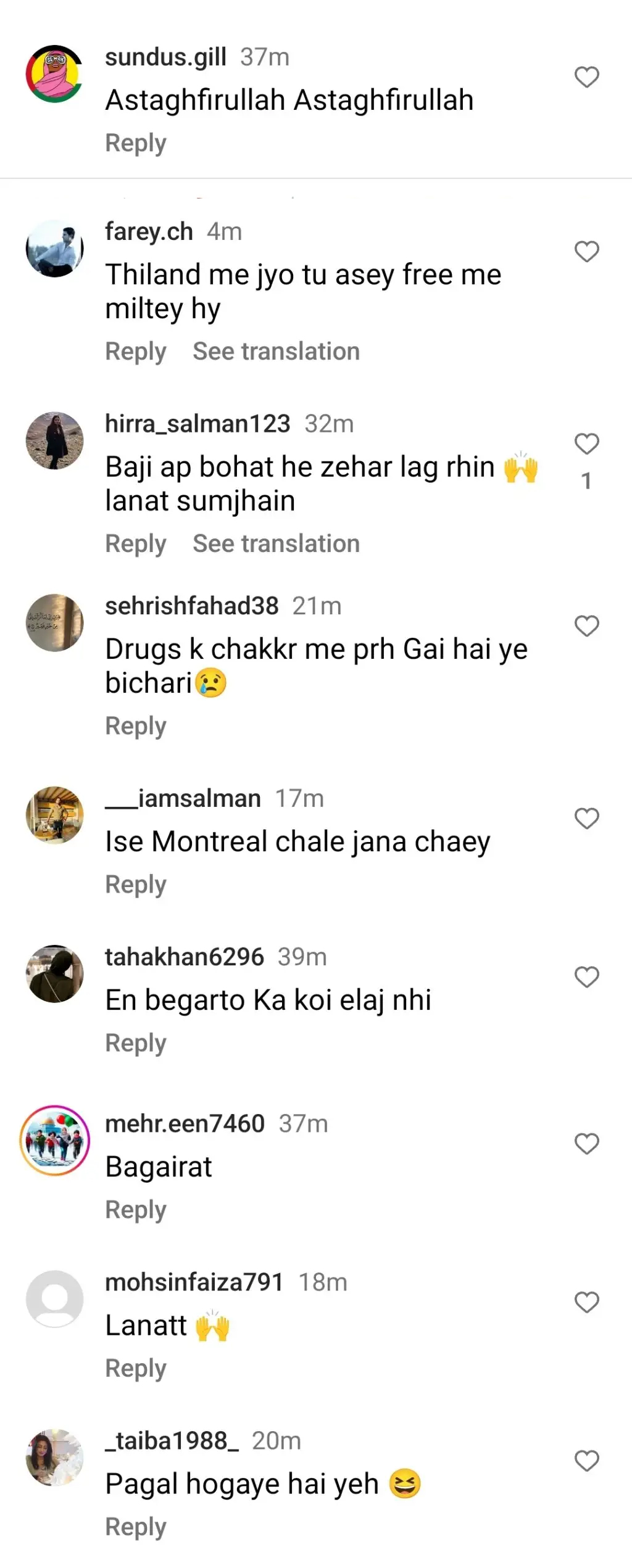View _taiba1988_'s profile picture
Image resolution: width=632 pixels, height=1568 pixels.
[54, 1458]
